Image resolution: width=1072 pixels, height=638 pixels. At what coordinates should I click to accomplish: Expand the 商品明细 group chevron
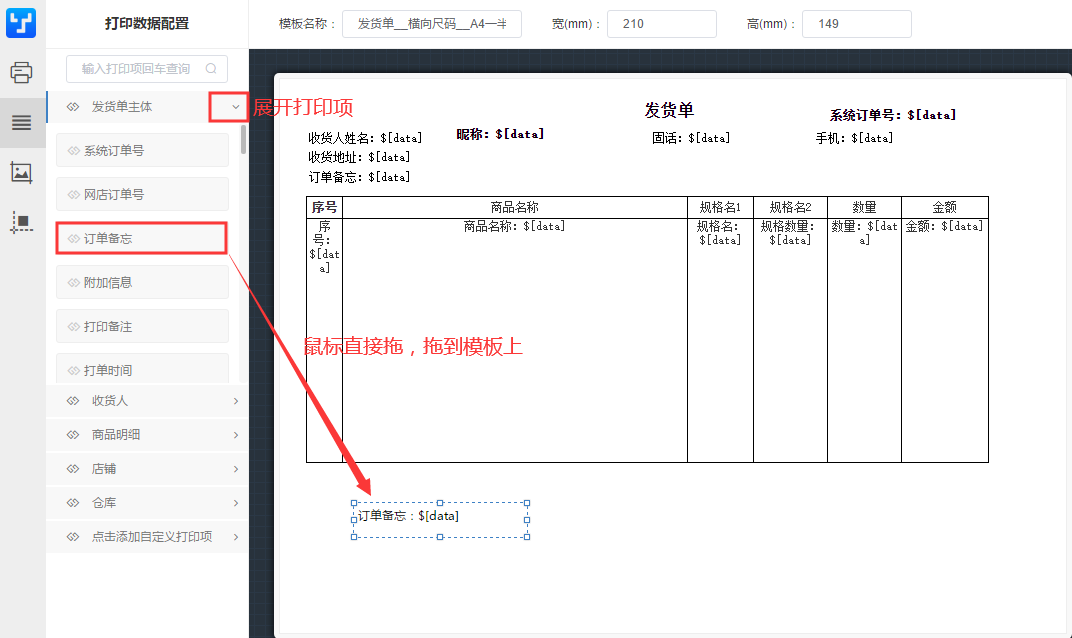(x=236, y=435)
